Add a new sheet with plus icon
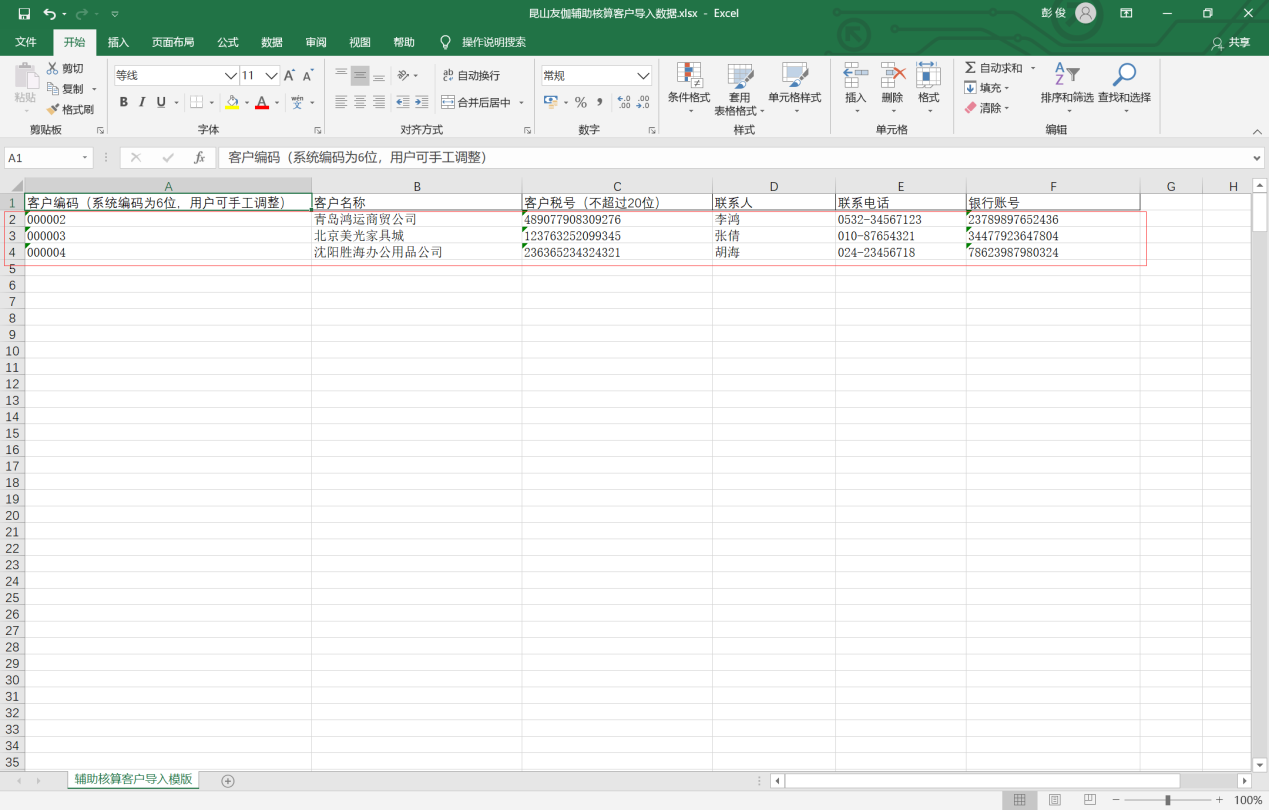This screenshot has height=810, width=1269. [x=228, y=781]
